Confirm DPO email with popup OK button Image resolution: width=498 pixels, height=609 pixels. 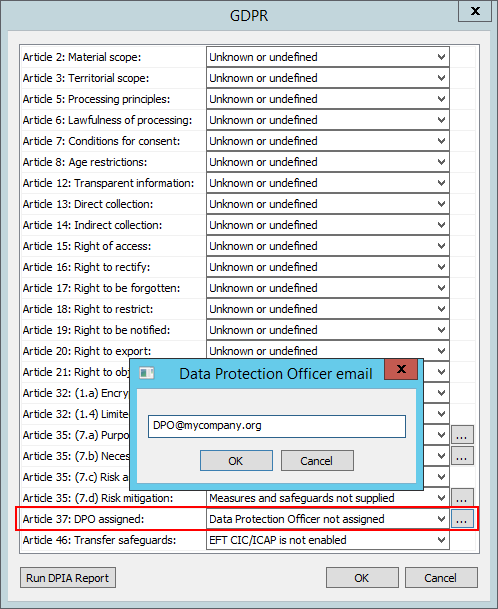click(236, 461)
